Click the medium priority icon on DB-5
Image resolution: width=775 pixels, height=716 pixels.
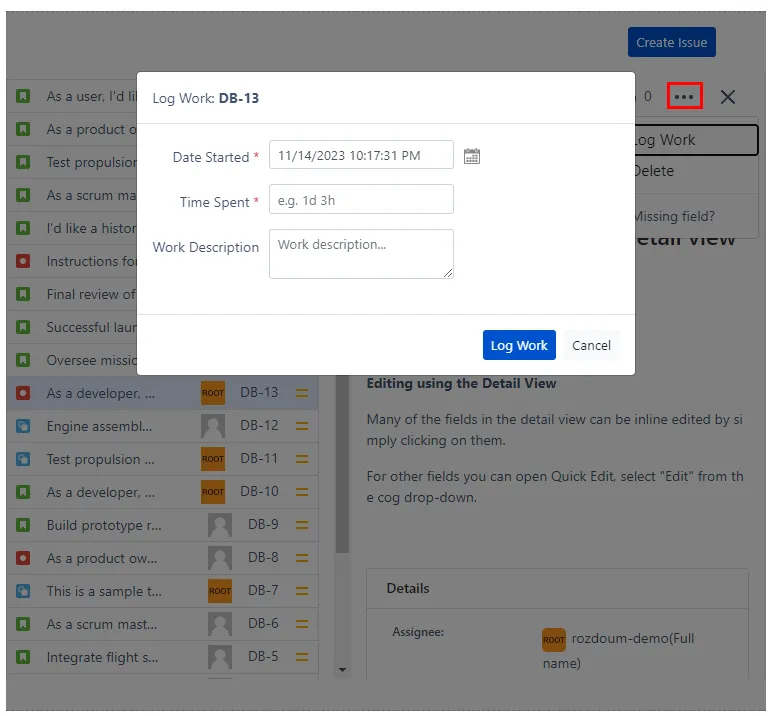point(302,657)
